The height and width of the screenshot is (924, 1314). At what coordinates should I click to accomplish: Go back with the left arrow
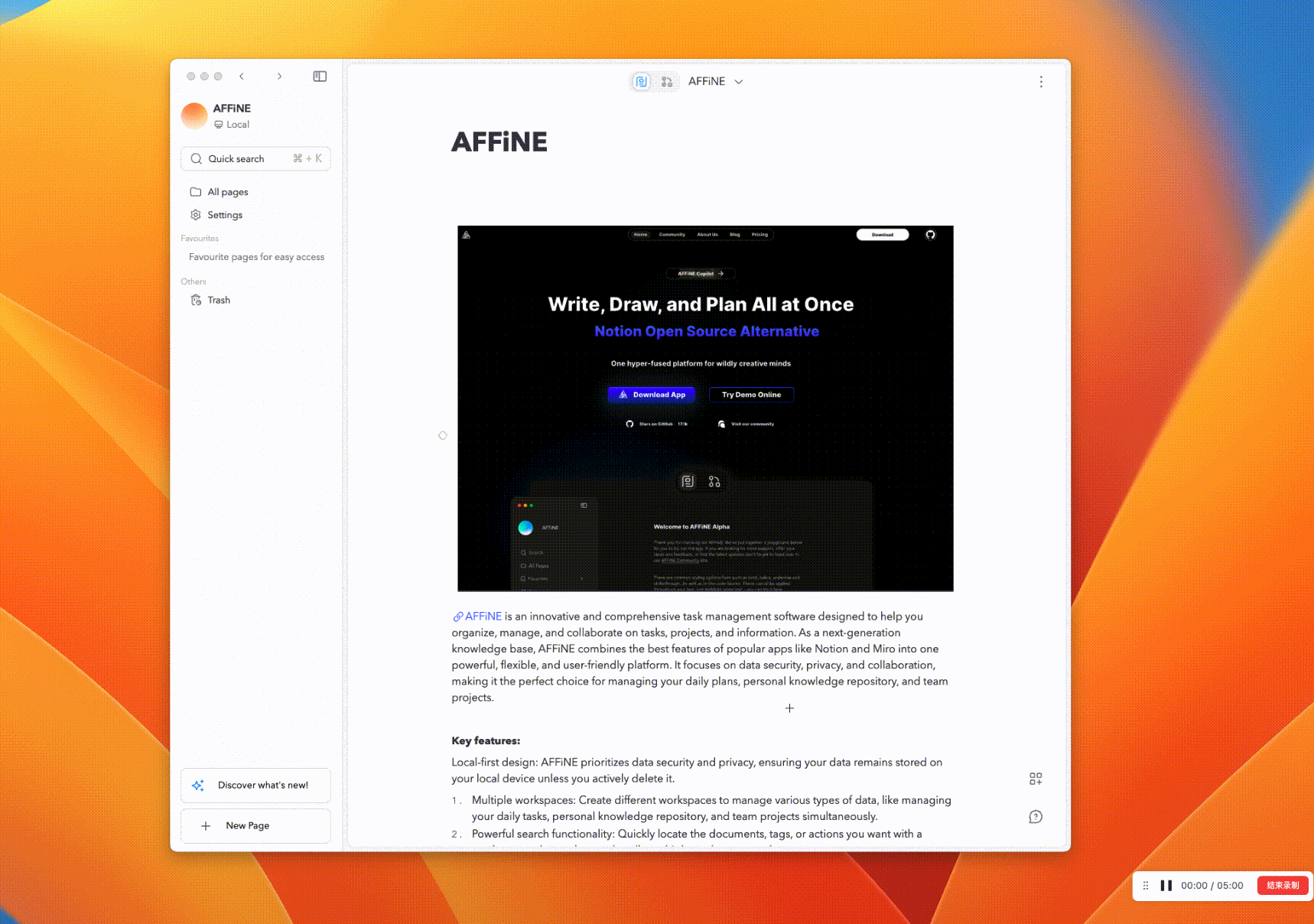(242, 76)
